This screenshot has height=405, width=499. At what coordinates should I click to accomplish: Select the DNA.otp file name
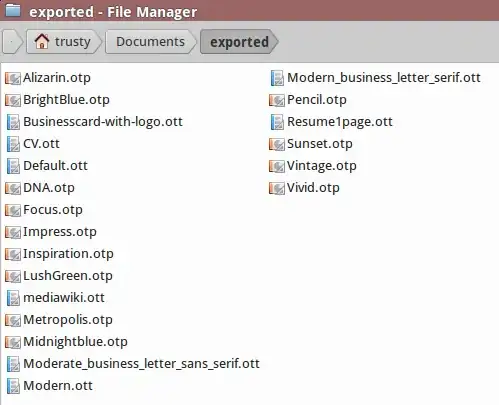tap(49, 188)
